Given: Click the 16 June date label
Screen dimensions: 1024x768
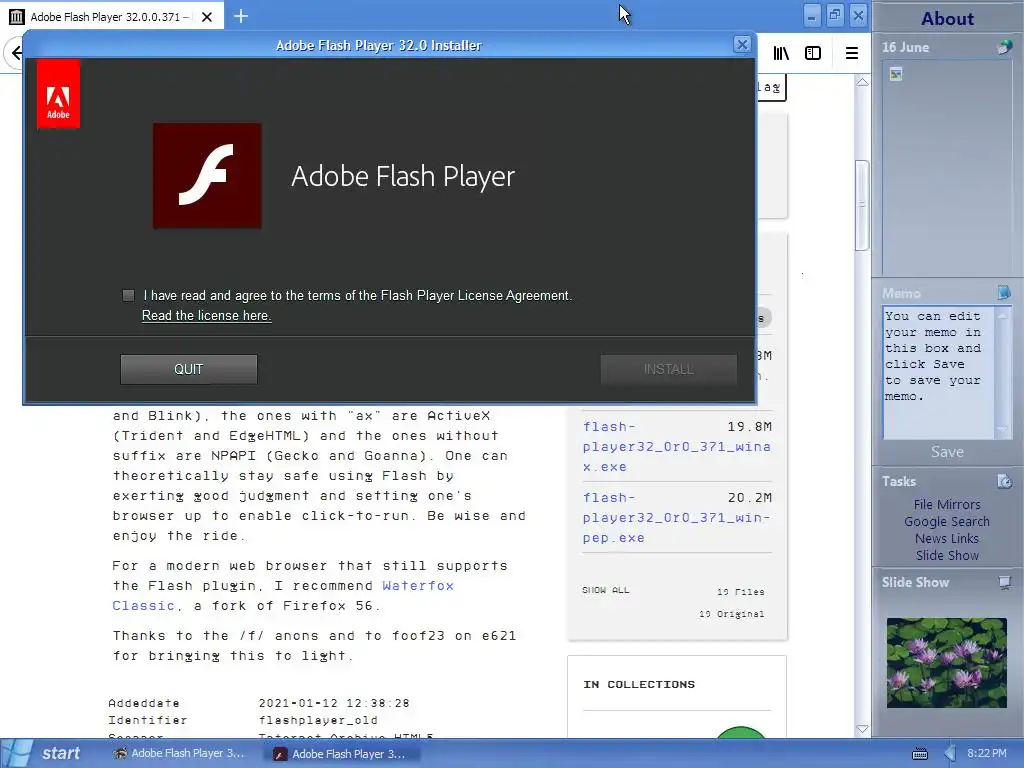Looking at the screenshot, I should [905, 48].
